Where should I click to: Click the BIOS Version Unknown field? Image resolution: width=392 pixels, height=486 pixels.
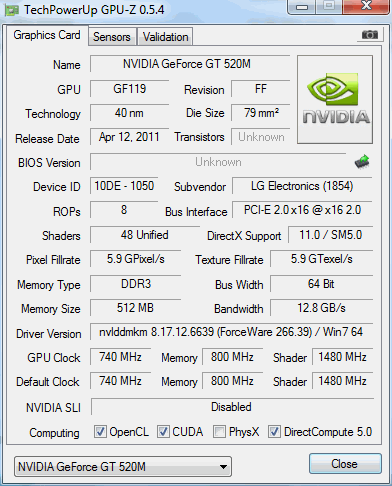pyautogui.click(x=218, y=162)
